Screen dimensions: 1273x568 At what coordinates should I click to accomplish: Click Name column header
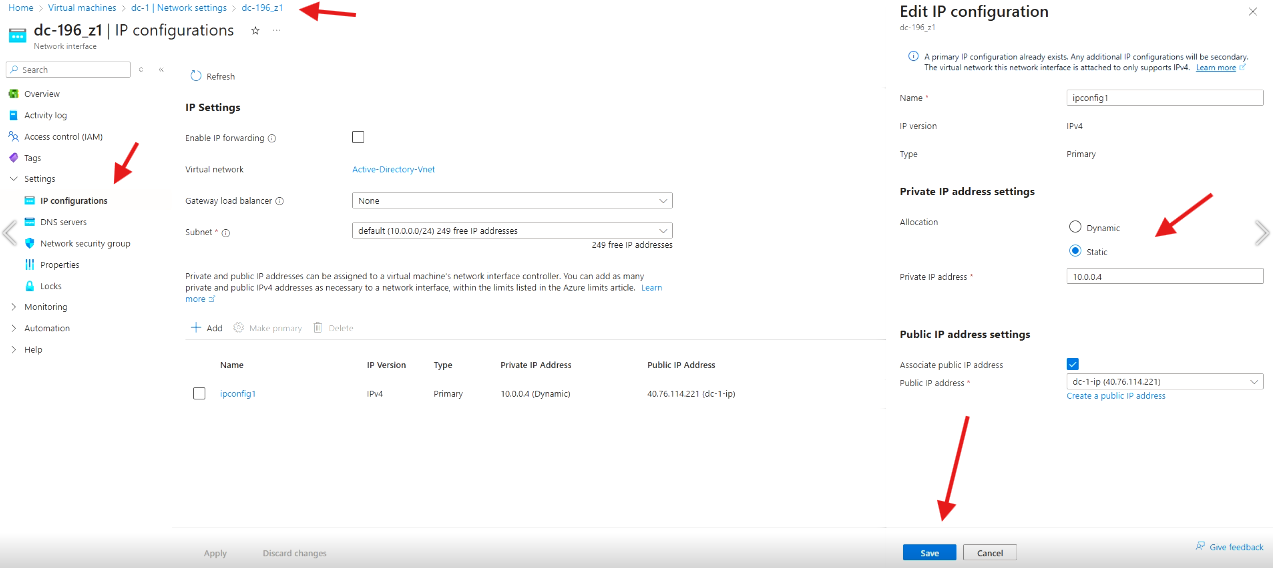pos(232,365)
